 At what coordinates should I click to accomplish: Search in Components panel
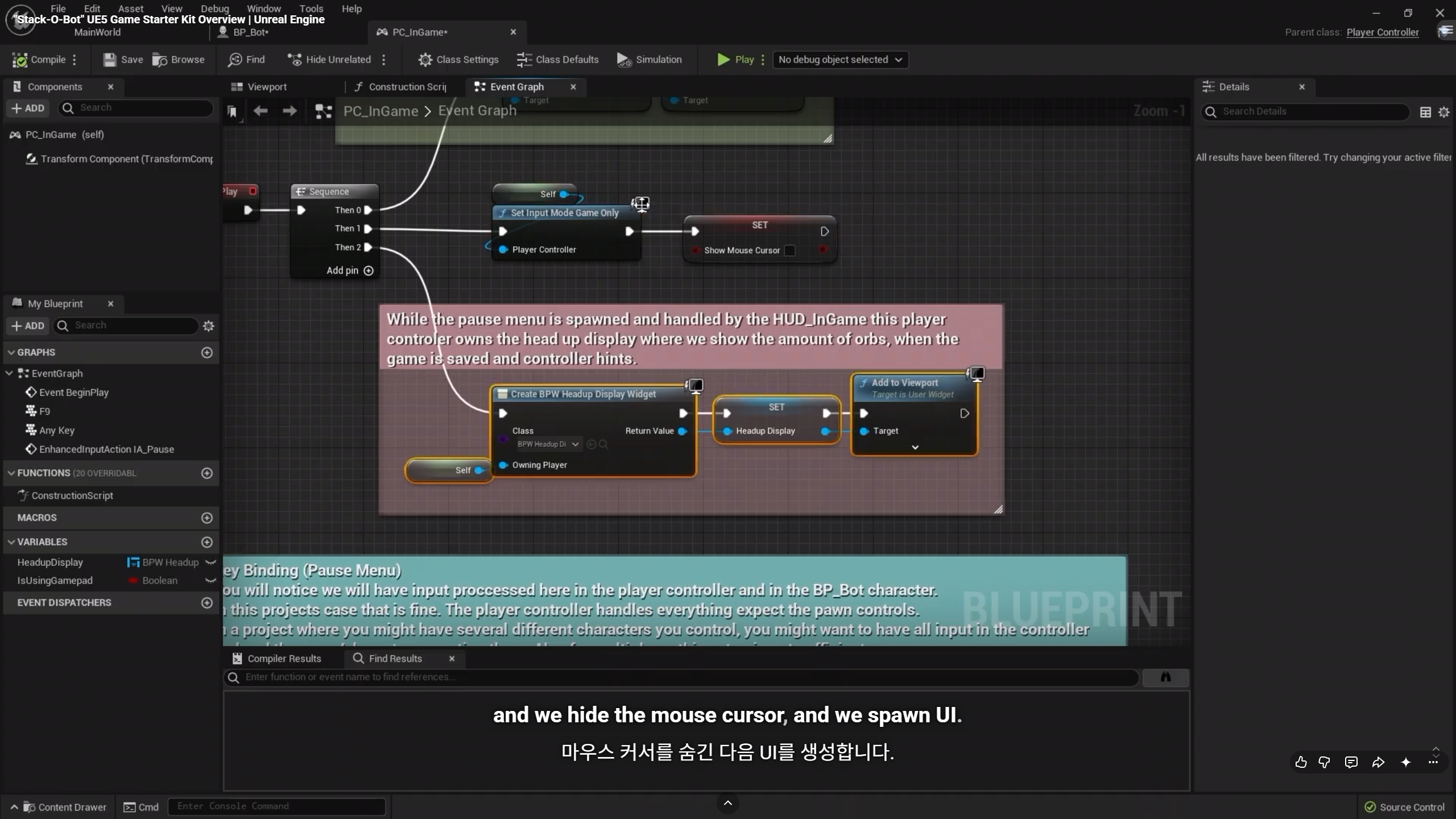136,108
